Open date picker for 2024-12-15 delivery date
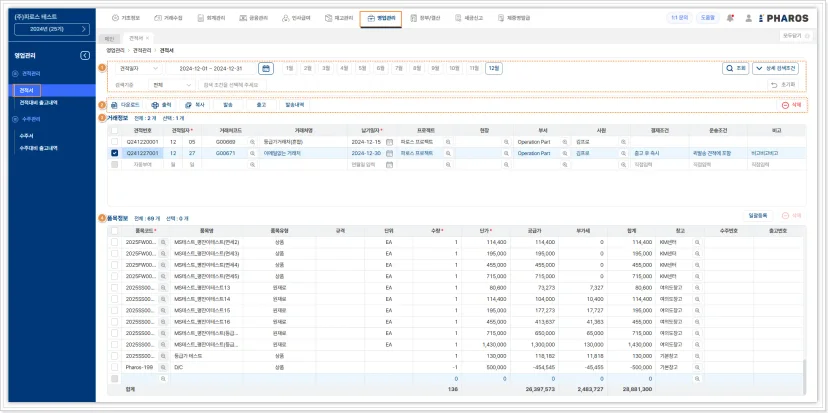The width and height of the screenshot is (828, 413). point(389,142)
